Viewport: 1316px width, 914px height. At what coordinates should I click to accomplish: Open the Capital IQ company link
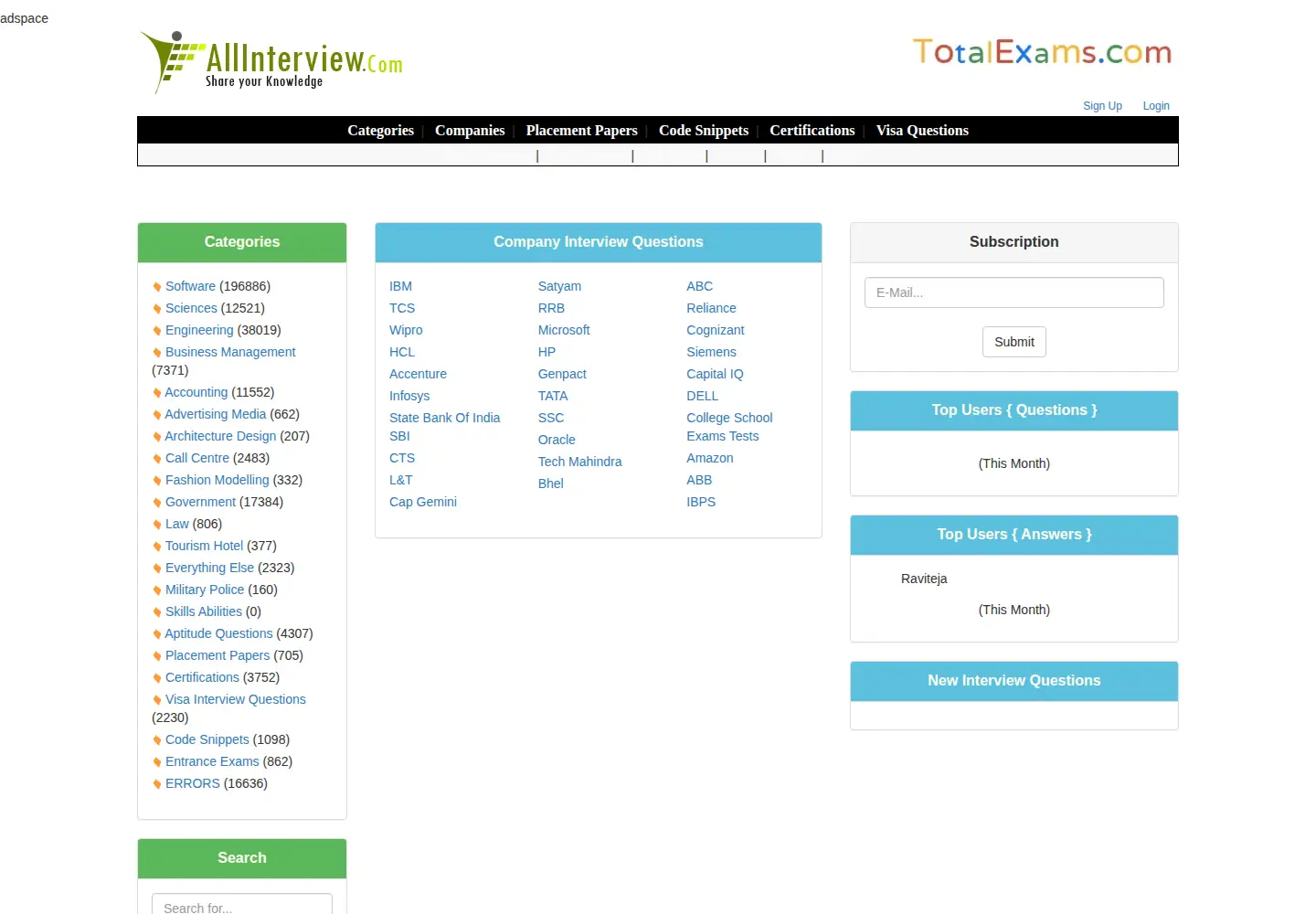click(x=716, y=374)
